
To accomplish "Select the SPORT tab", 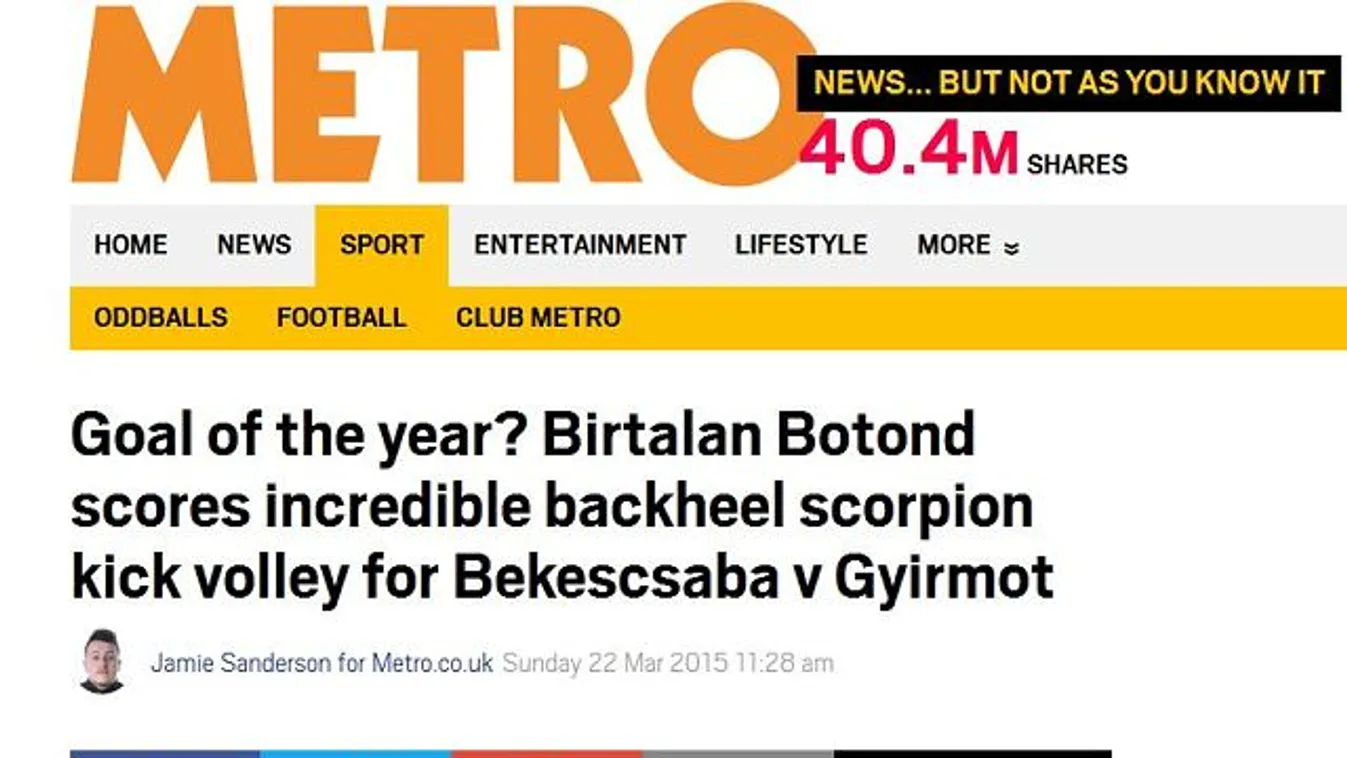I will (382, 245).
